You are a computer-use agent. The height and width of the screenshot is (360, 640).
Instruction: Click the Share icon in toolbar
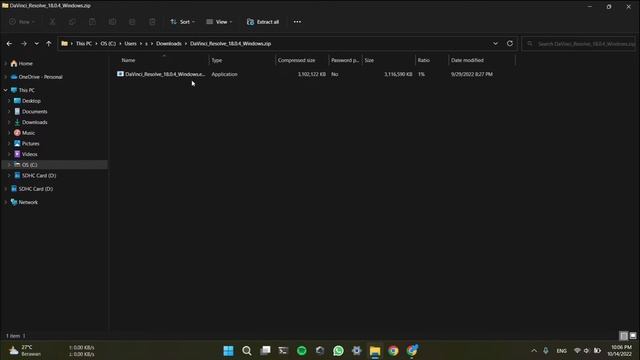point(132,22)
